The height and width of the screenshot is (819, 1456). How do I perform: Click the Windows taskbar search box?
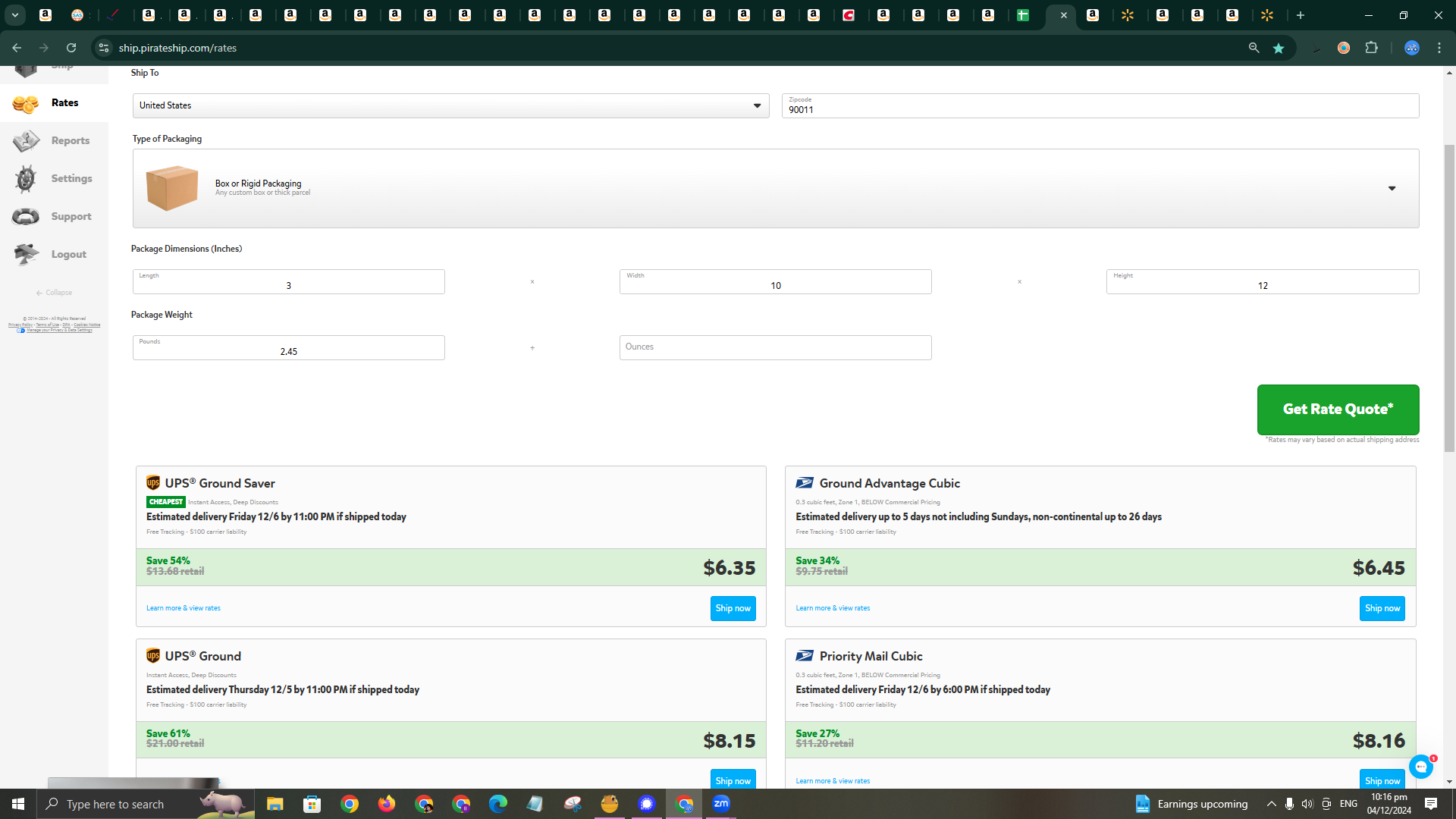click(x=146, y=804)
